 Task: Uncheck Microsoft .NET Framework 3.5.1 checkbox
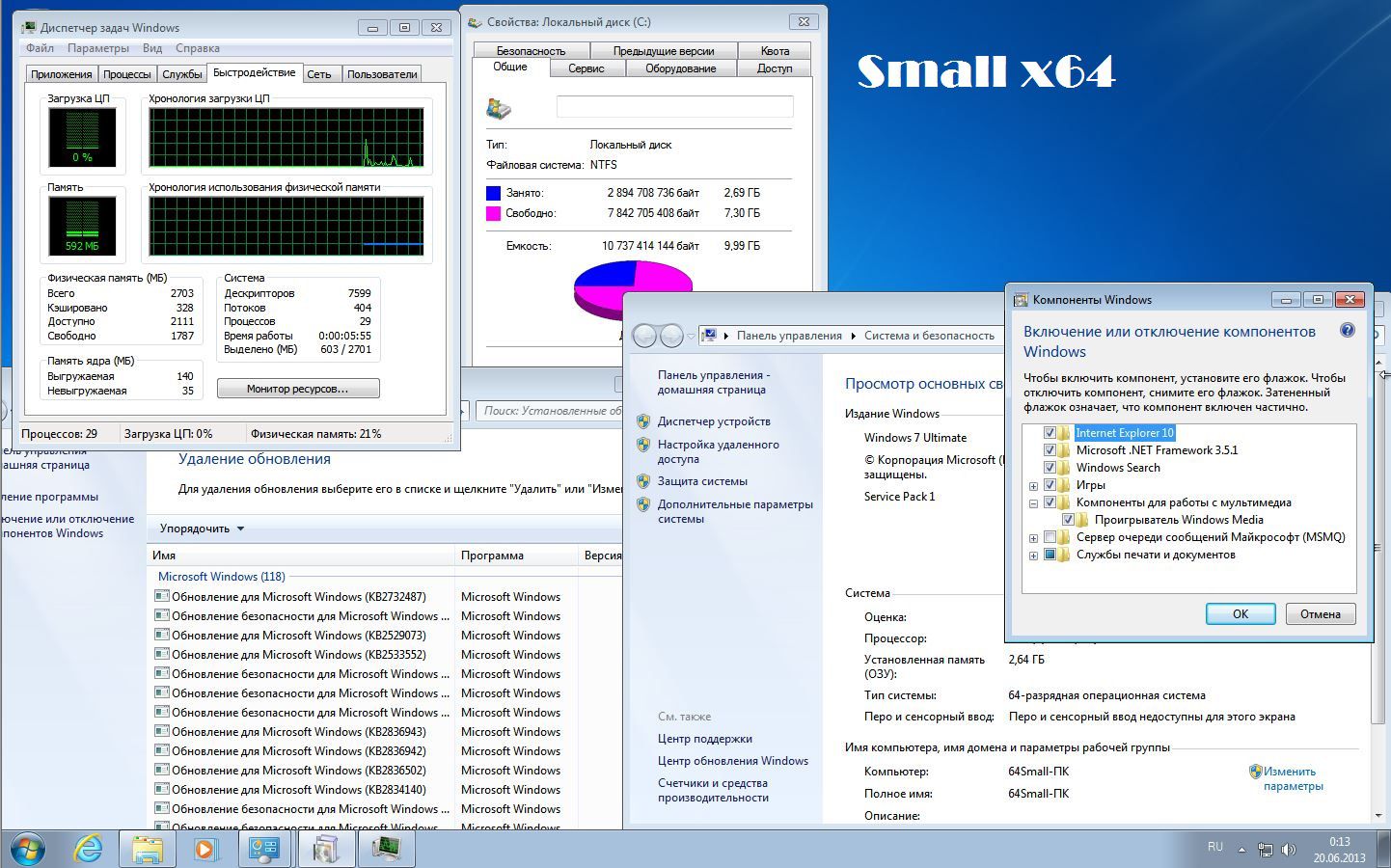pyautogui.click(x=1050, y=450)
